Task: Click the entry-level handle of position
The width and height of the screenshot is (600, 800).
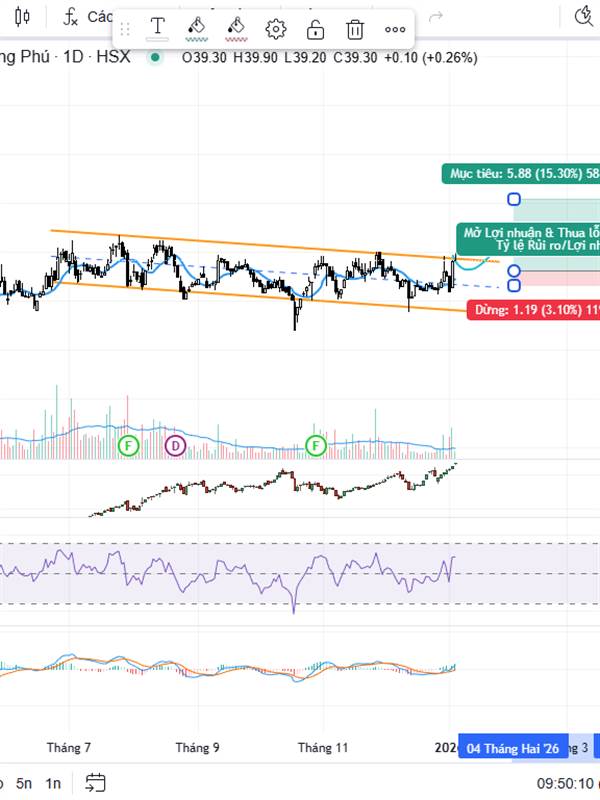Action: (x=514, y=271)
